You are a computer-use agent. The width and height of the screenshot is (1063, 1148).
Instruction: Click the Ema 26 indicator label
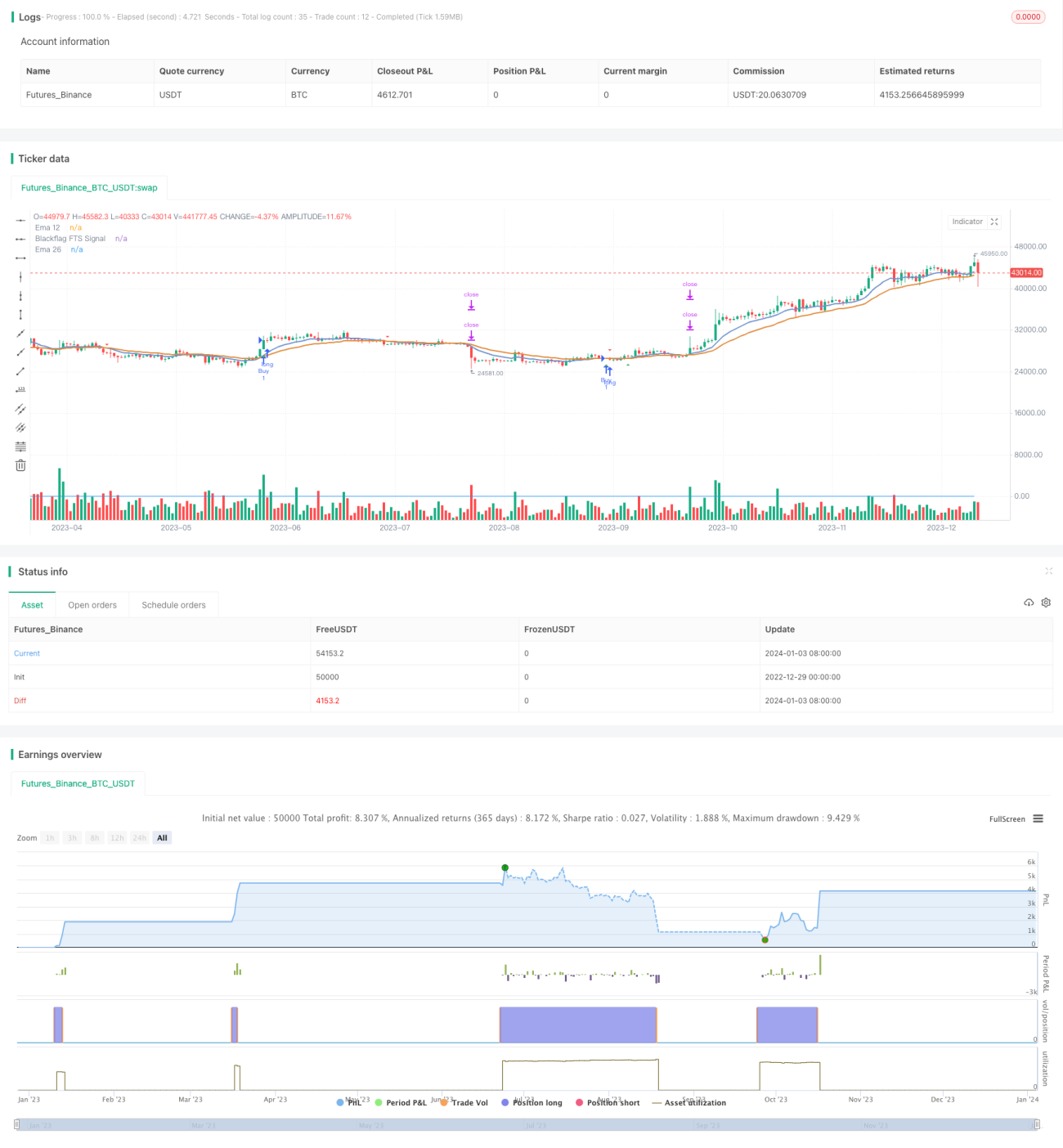48,249
